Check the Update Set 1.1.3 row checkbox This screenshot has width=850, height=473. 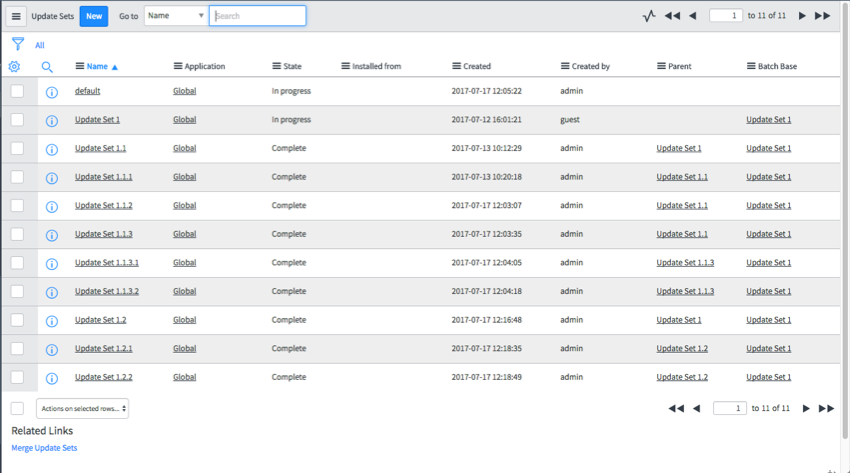coord(17,234)
